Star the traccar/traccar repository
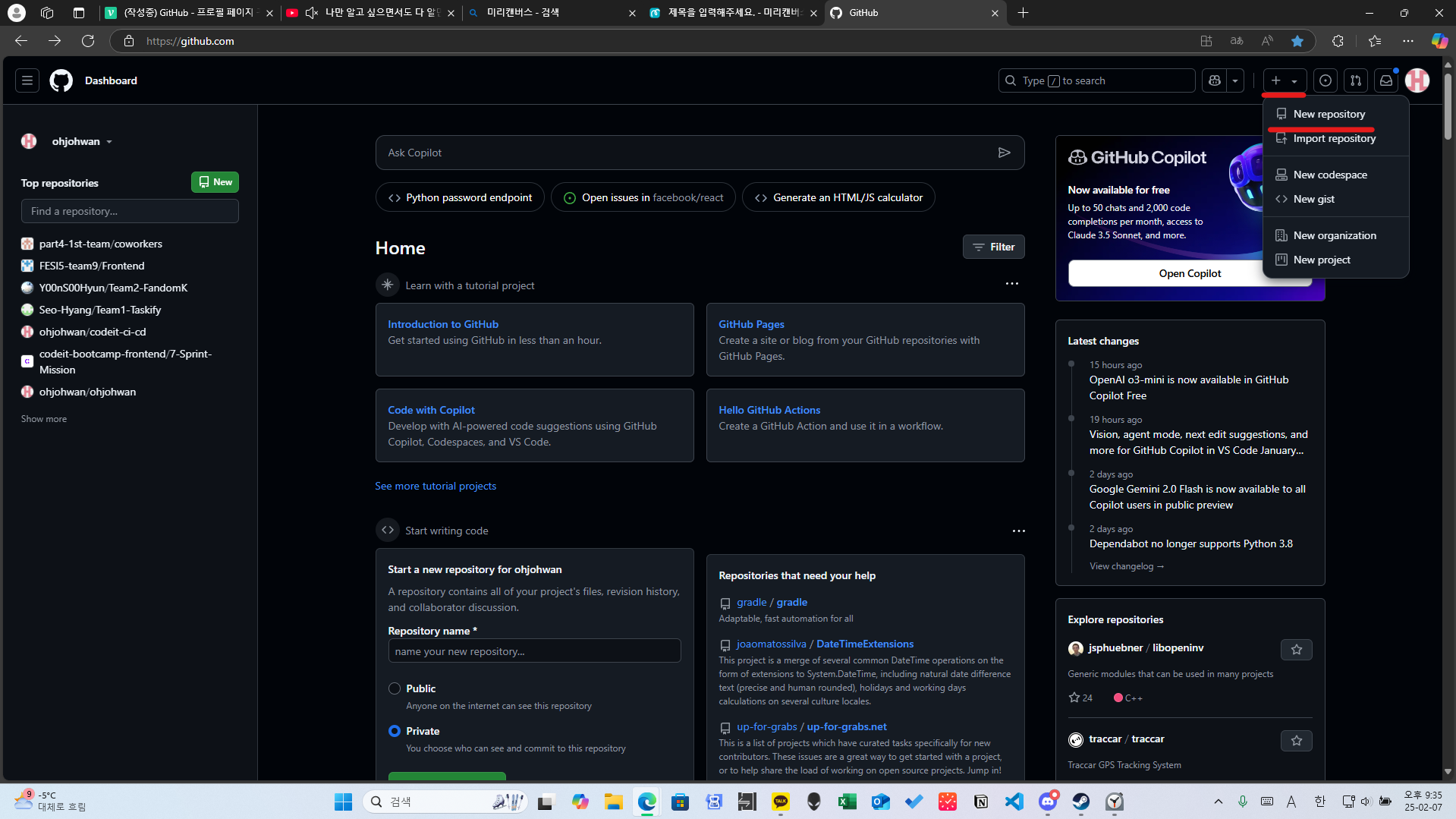 tap(1296, 741)
